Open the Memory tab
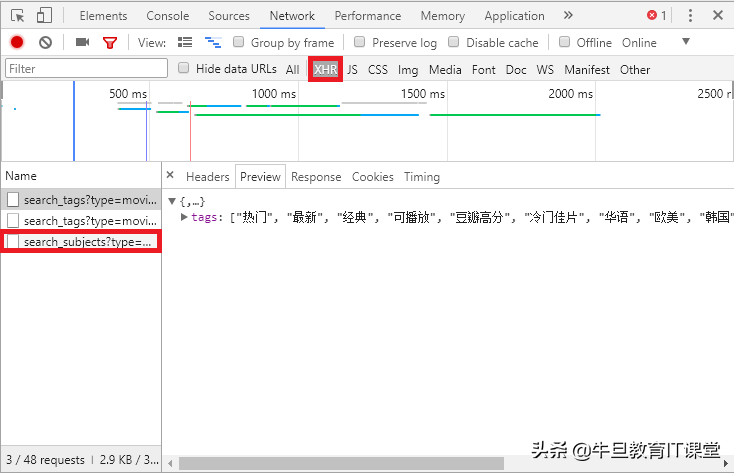This screenshot has width=734, height=473. 442,16
